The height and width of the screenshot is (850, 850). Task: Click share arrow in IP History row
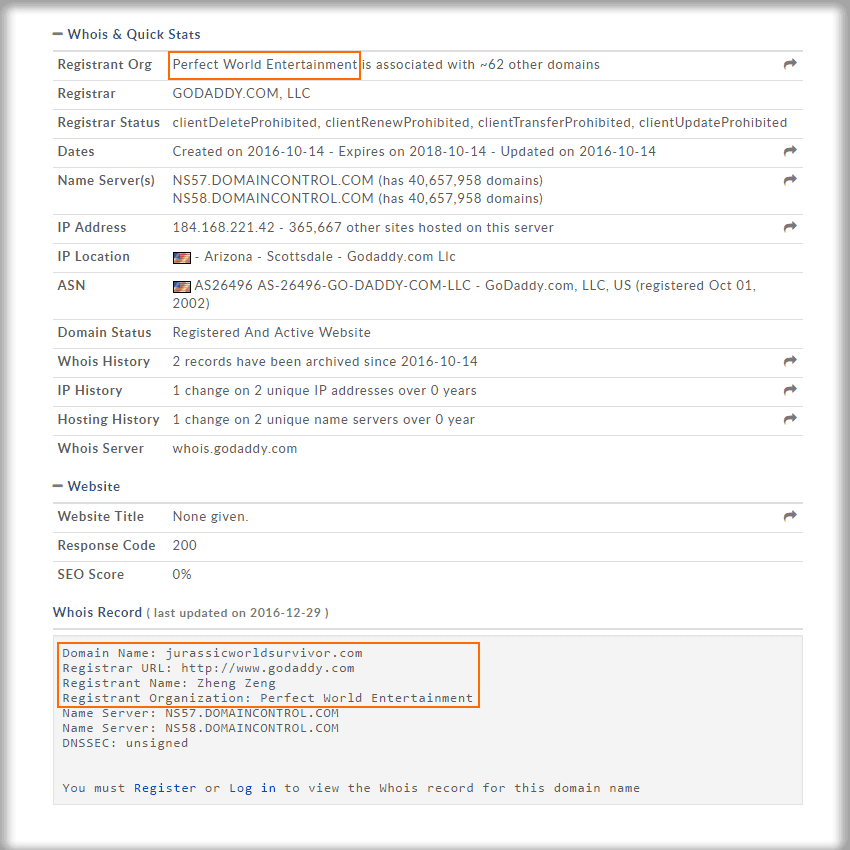tap(790, 390)
